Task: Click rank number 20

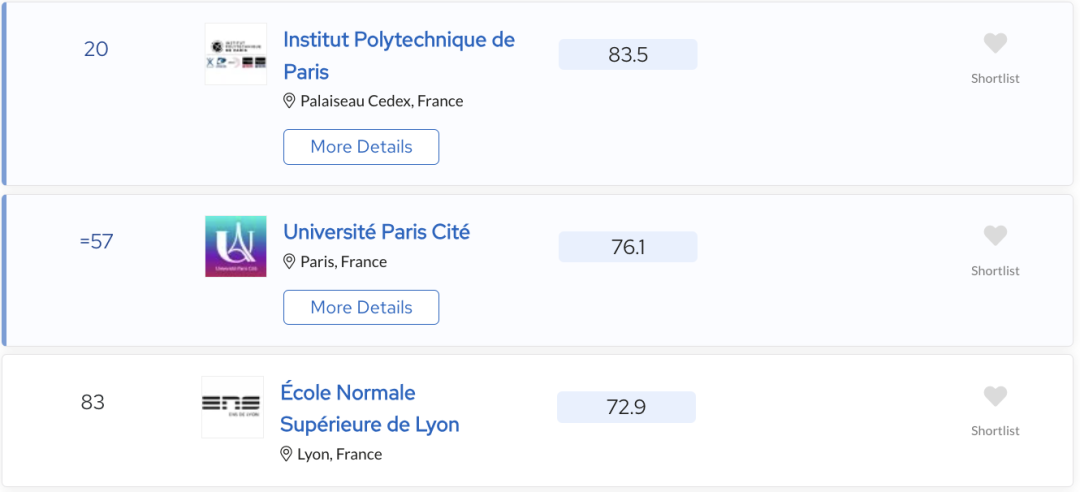Action: coord(96,49)
